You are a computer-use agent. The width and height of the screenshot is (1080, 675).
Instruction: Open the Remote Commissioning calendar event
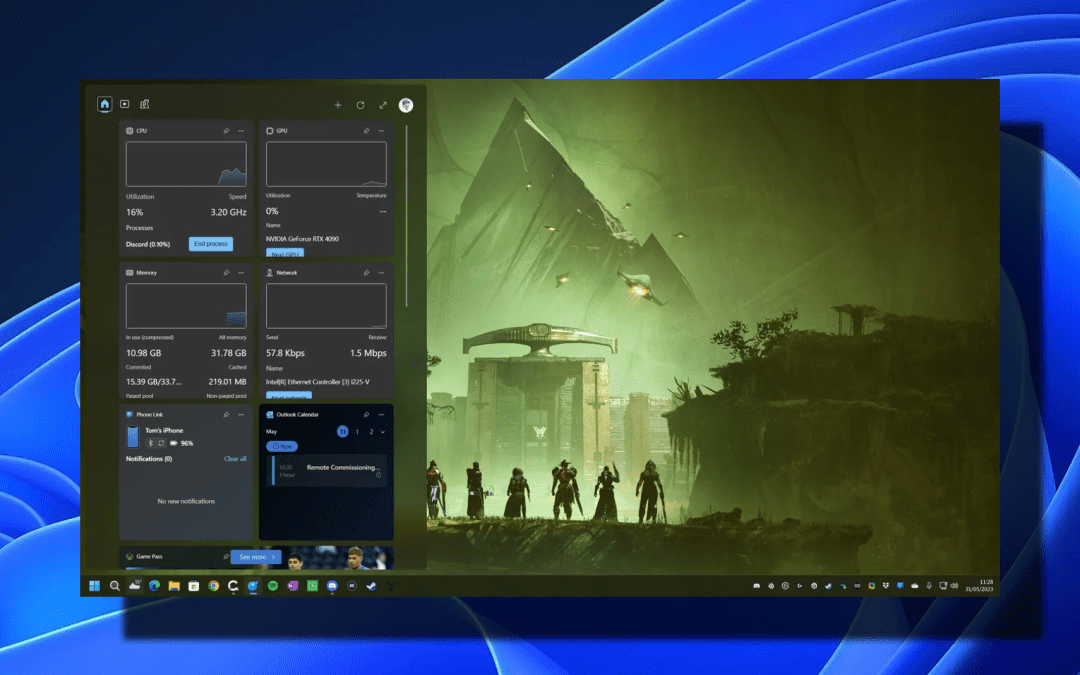(x=326, y=471)
